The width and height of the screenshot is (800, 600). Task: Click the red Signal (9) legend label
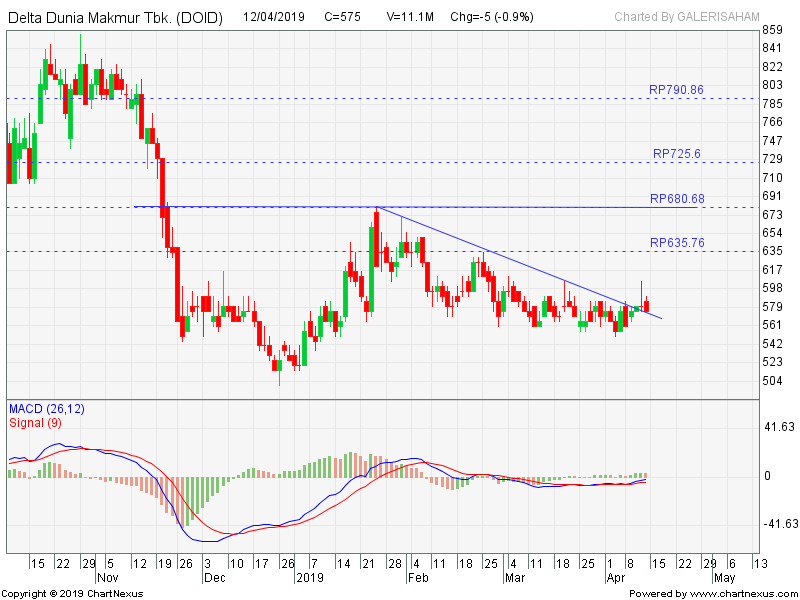(38, 422)
